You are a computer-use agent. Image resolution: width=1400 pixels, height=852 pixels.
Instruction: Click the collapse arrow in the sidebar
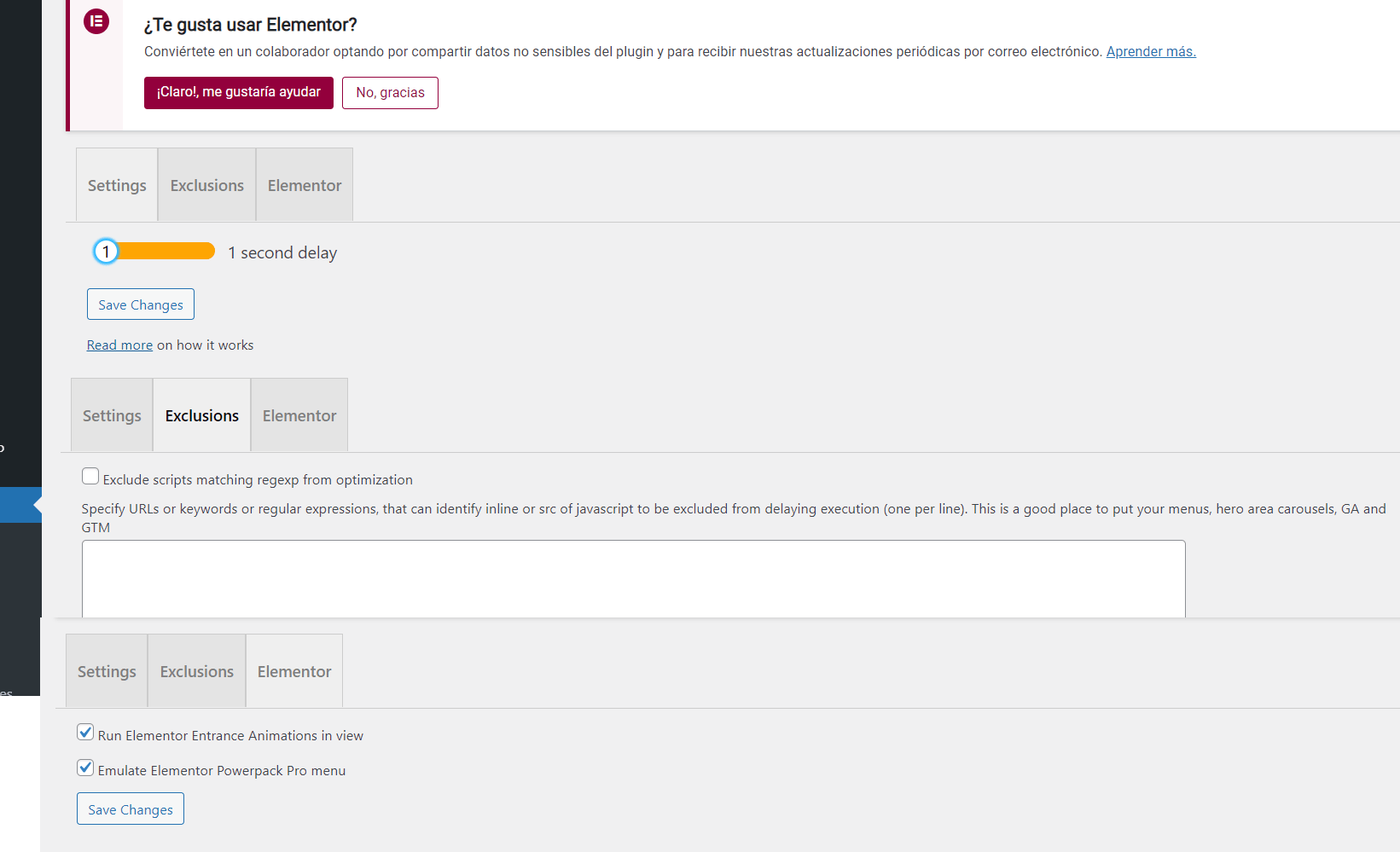tap(37, 505)
